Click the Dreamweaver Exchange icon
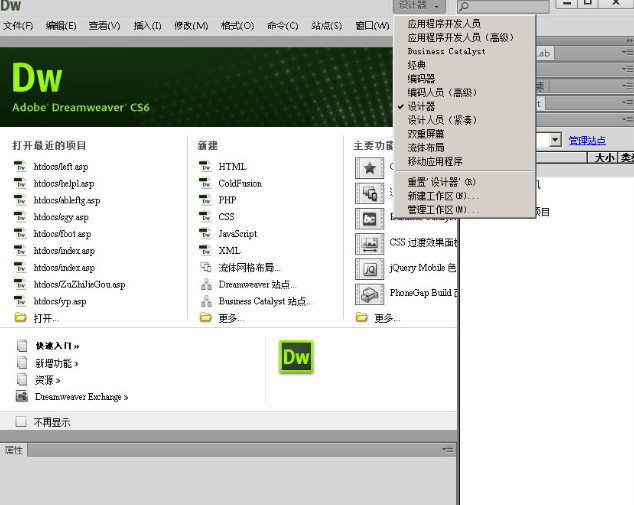634x505 pixels. click(22, 396)
